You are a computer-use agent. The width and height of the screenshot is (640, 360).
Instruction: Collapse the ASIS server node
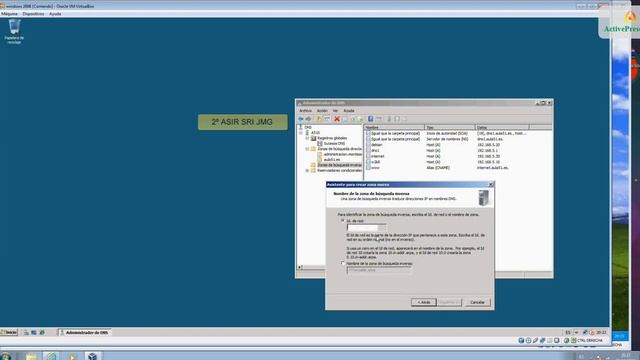301,133
